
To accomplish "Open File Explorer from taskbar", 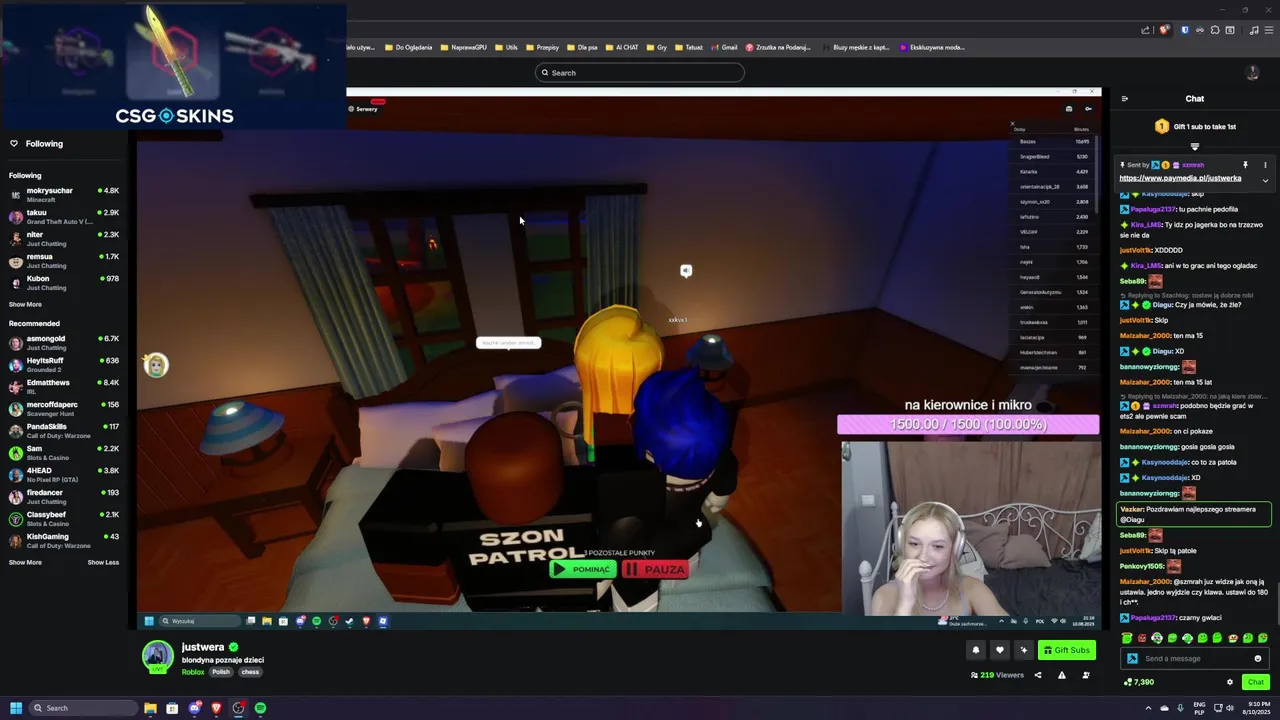I will click(150, 708).
